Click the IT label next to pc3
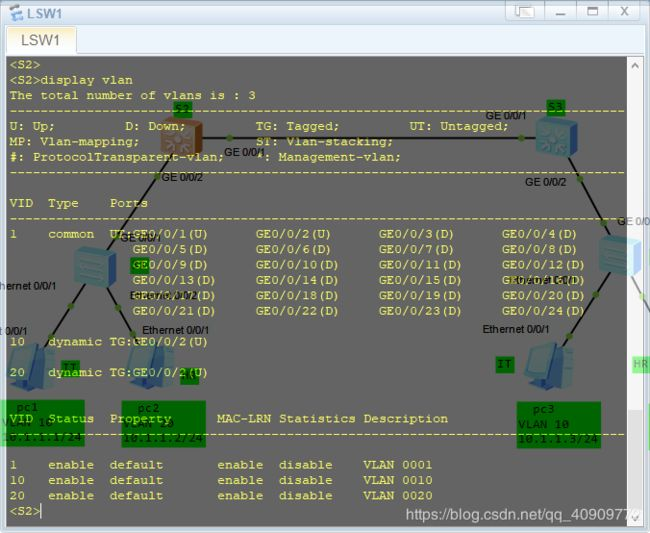 pos(505,365)
